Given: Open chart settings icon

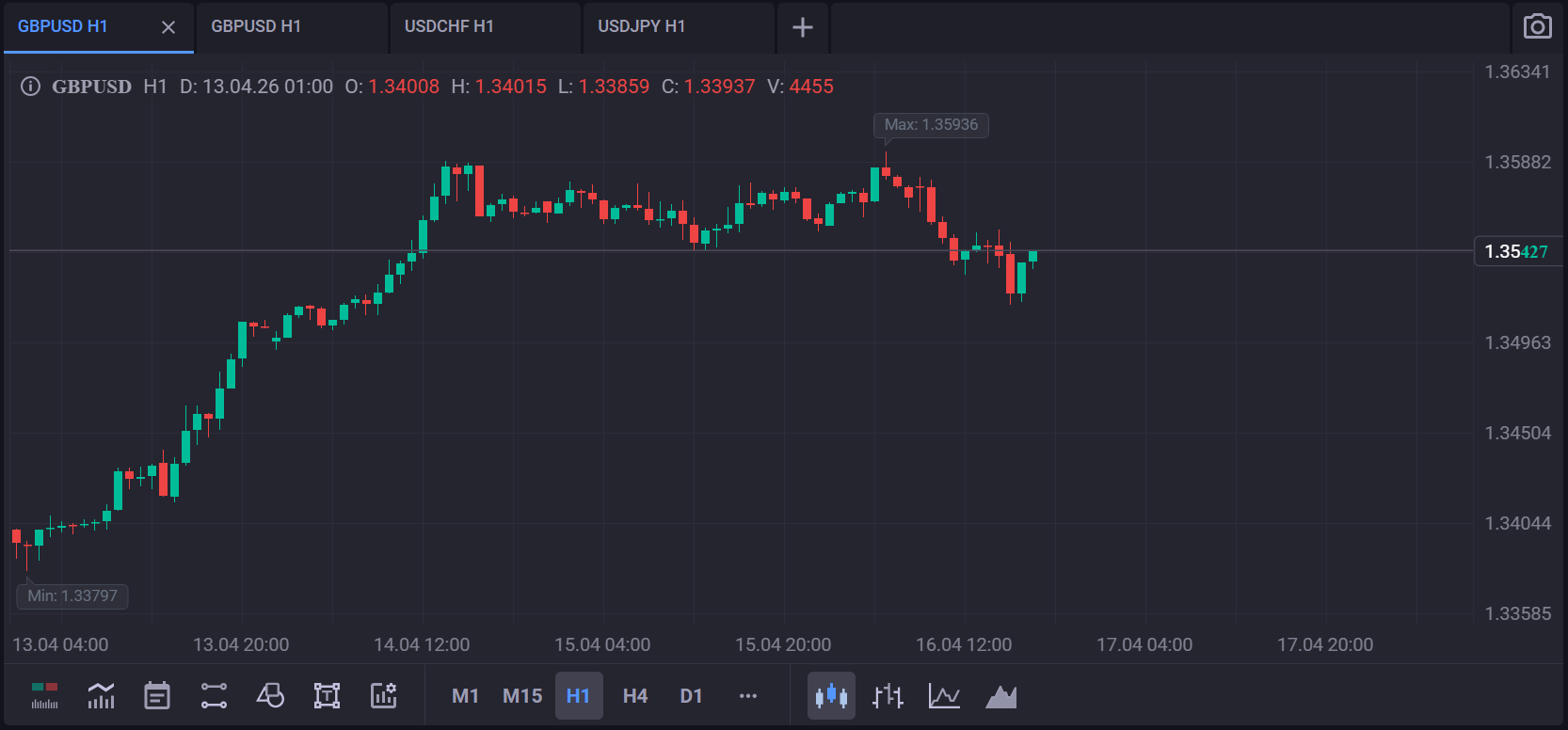Looking at the screenshot, I should click(383, 696).
